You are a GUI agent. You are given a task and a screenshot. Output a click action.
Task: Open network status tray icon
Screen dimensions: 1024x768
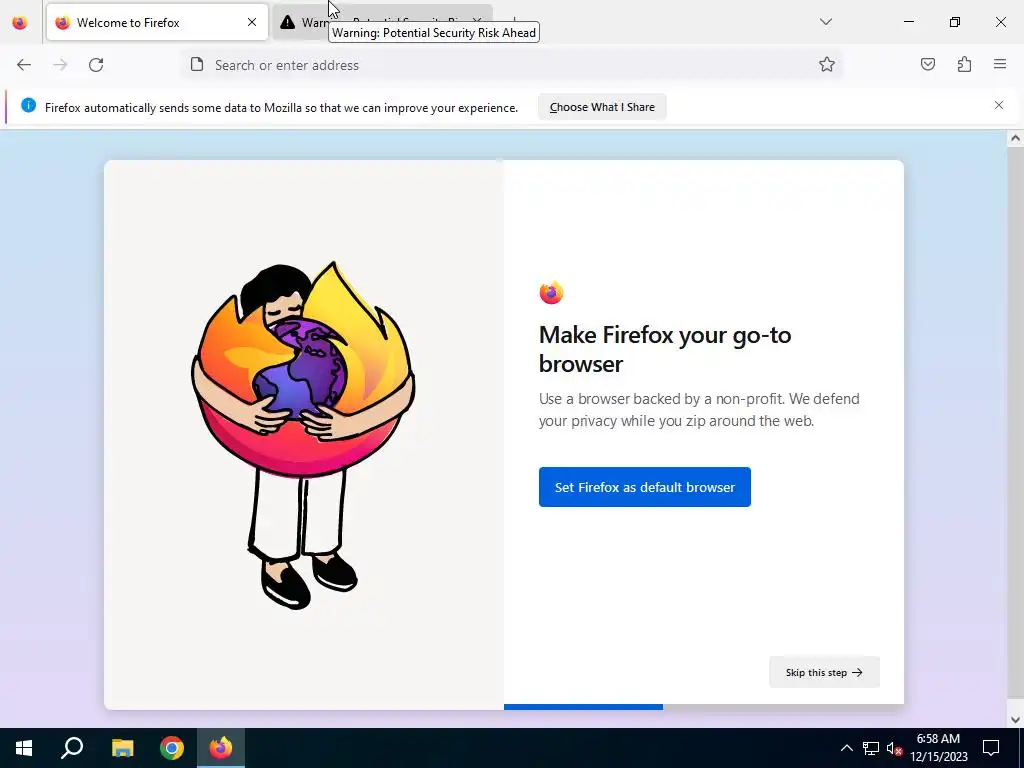point(871,748)
